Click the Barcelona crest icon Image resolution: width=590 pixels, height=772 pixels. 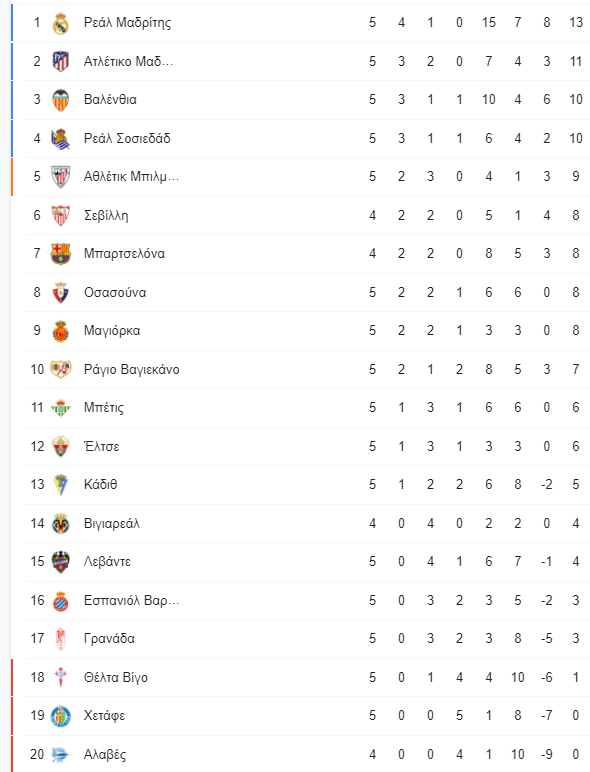coord(61,254)
